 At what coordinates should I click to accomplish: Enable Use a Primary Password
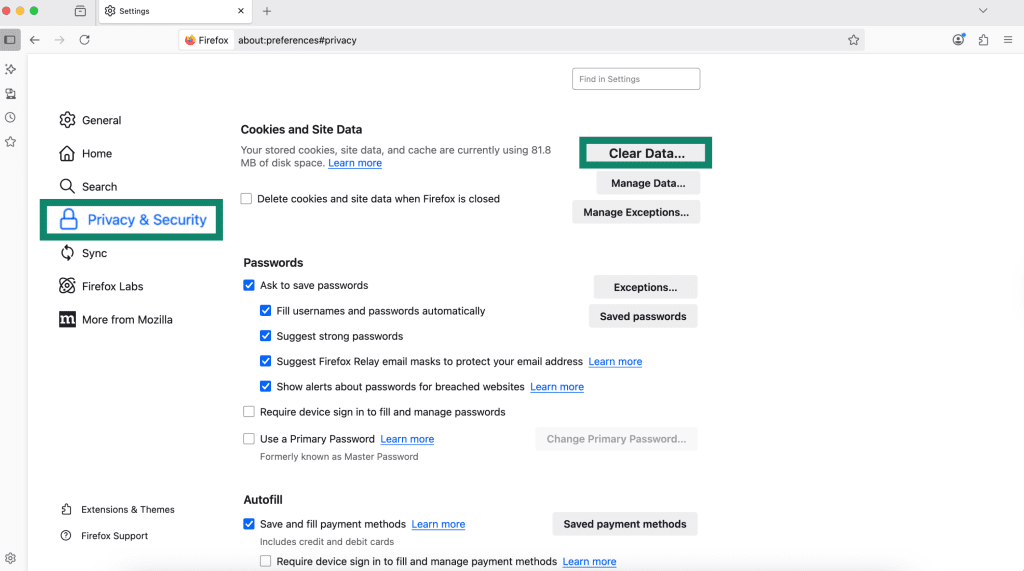[249, 439]
